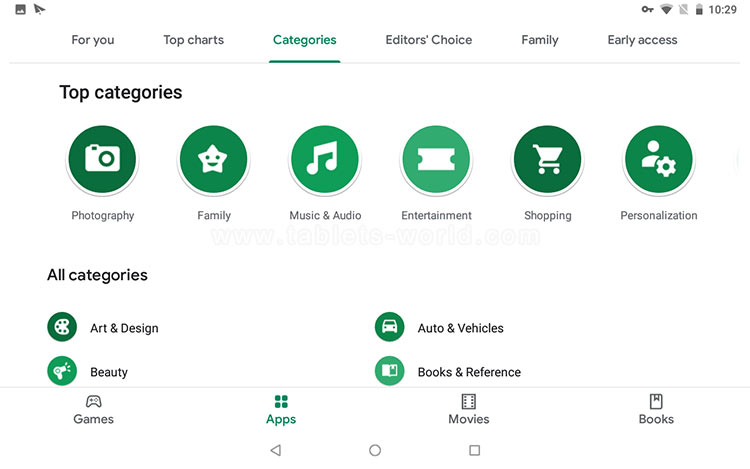Switch to the For you tab
This screenshot has width=750, height=469.
tap(93, 40)
